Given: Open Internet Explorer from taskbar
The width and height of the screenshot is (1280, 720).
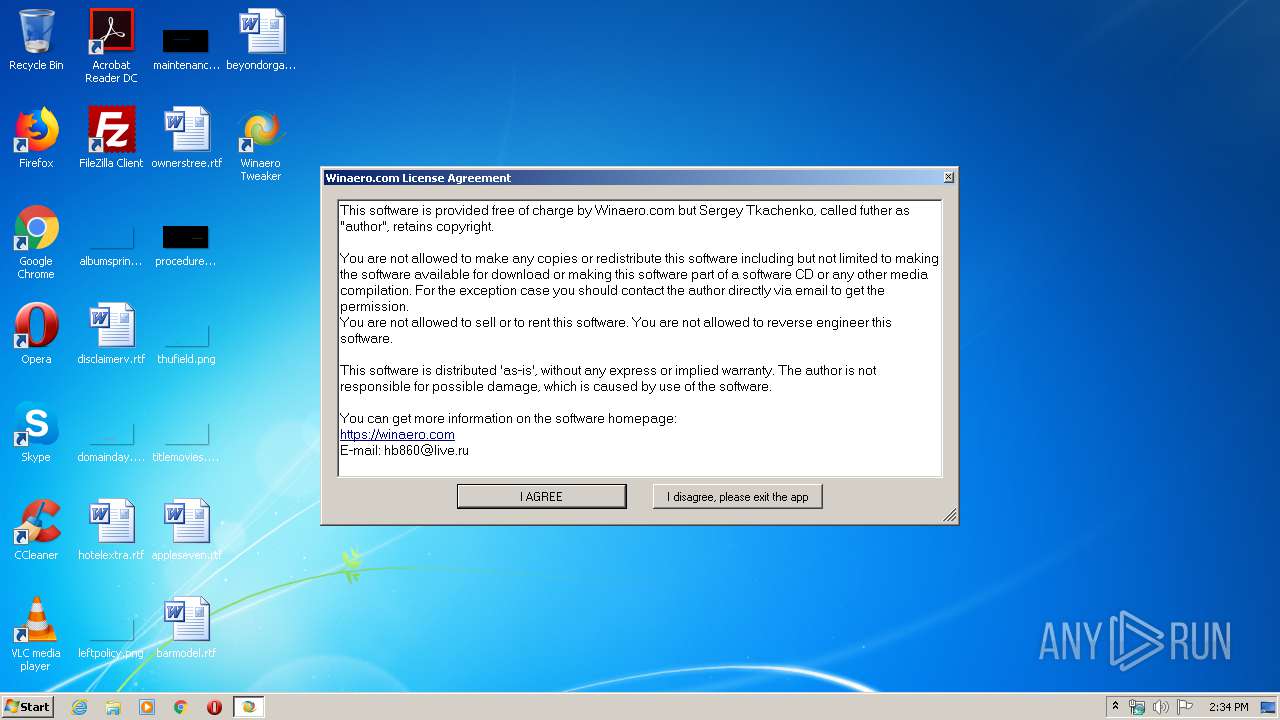Looking at the screenshot, I should pos(79,707).
